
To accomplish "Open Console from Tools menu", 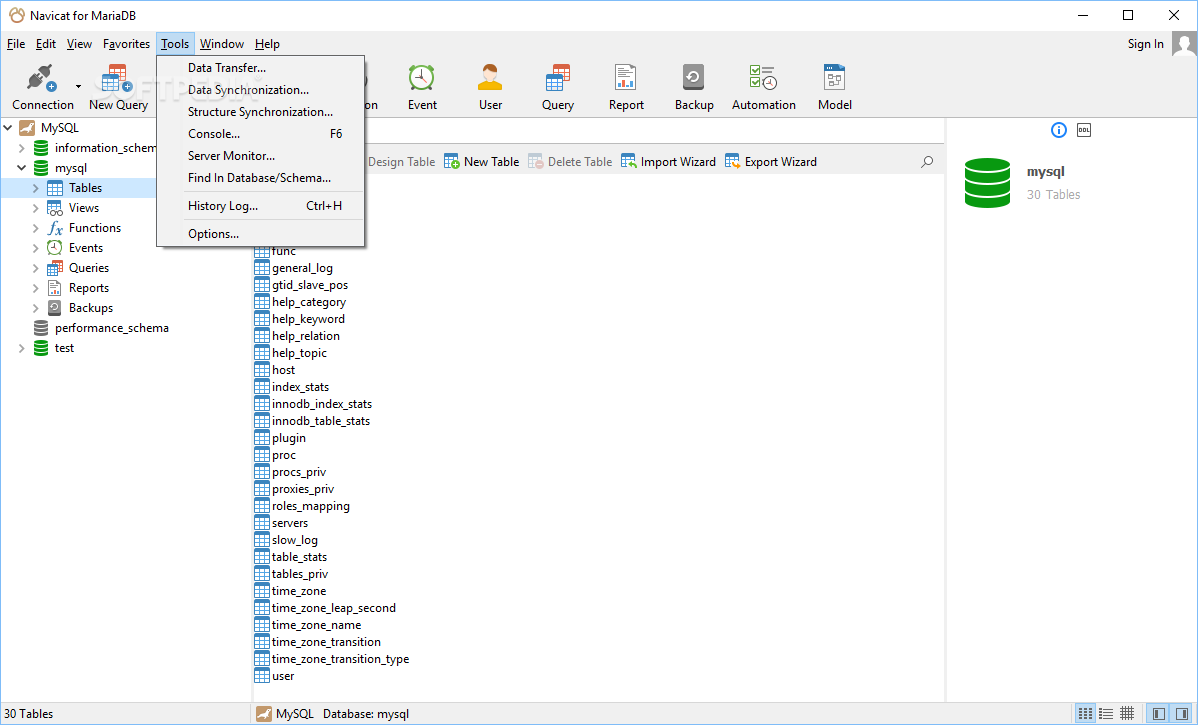I will coord(261,134).
